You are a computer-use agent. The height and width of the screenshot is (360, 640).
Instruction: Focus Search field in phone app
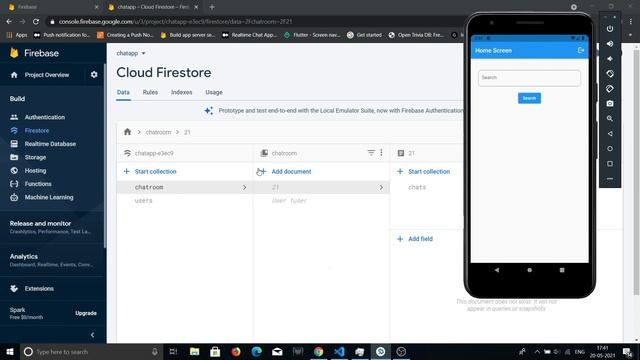529,78
